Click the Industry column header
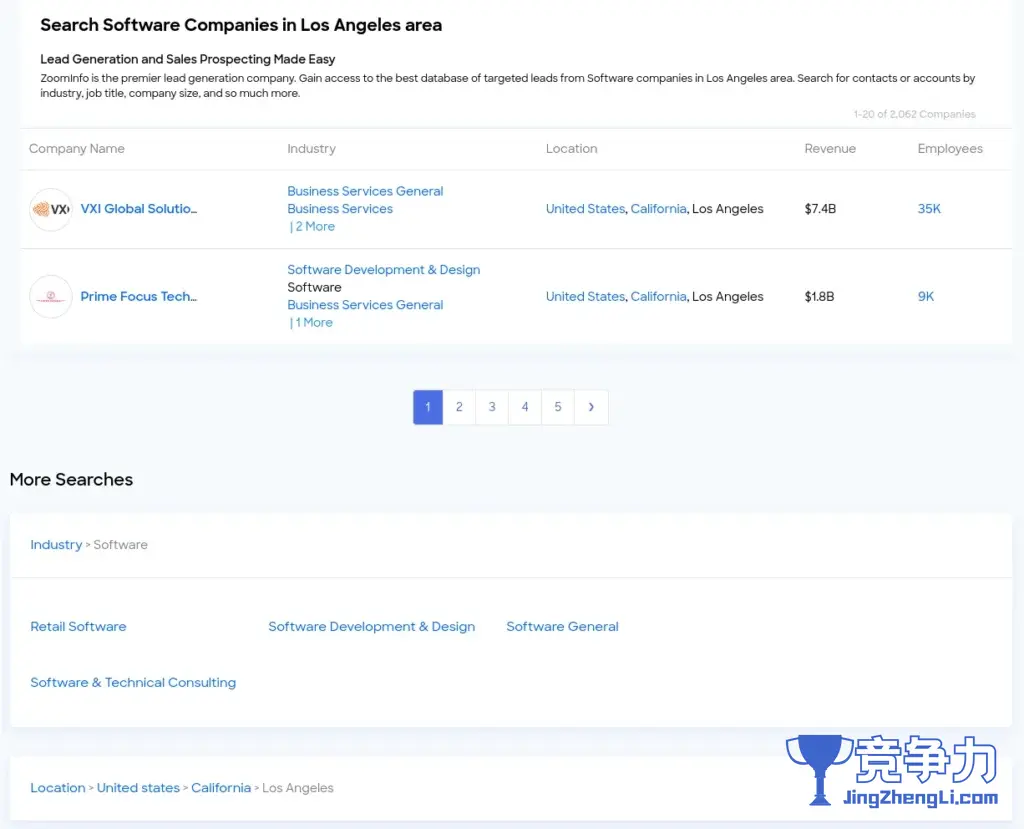The image size is (1024, 829). (x=312, y=149)
